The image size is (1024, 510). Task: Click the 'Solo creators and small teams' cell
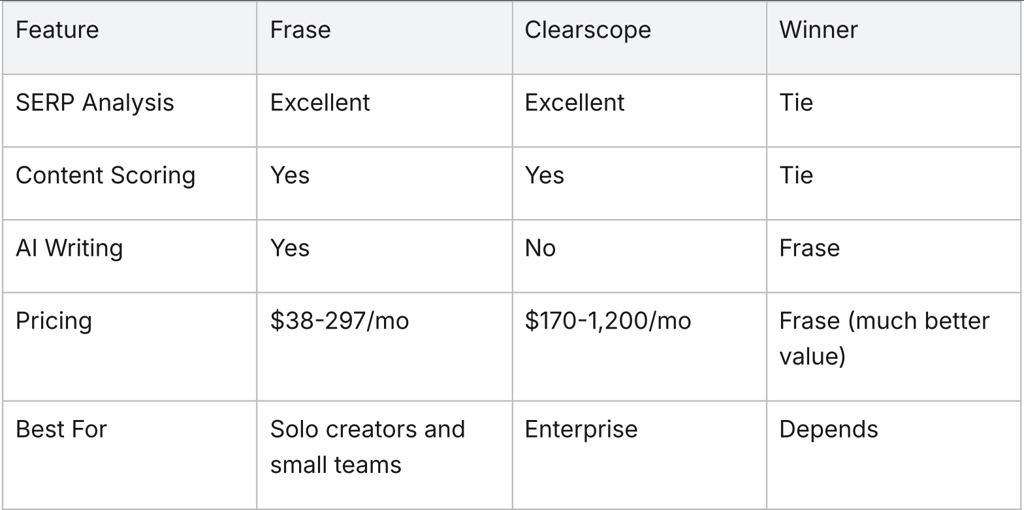click(x=367, y=447)
